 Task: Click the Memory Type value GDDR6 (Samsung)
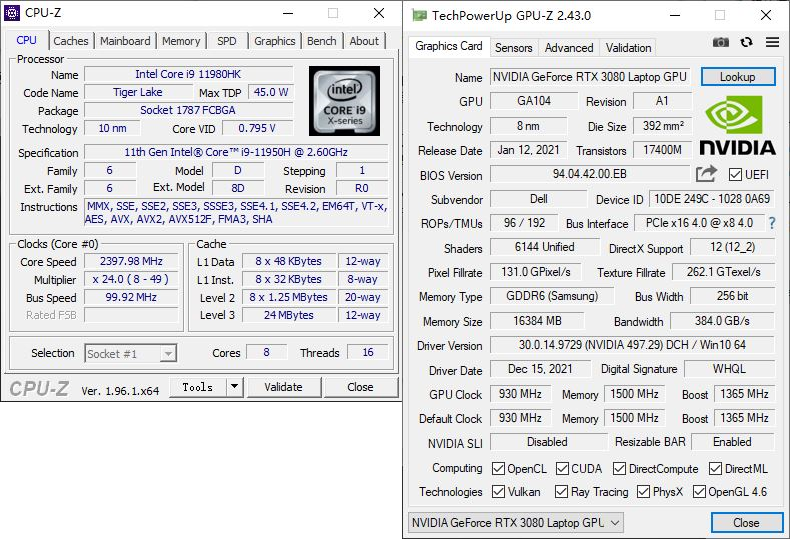pyautogui.click(x=552, y=296)
